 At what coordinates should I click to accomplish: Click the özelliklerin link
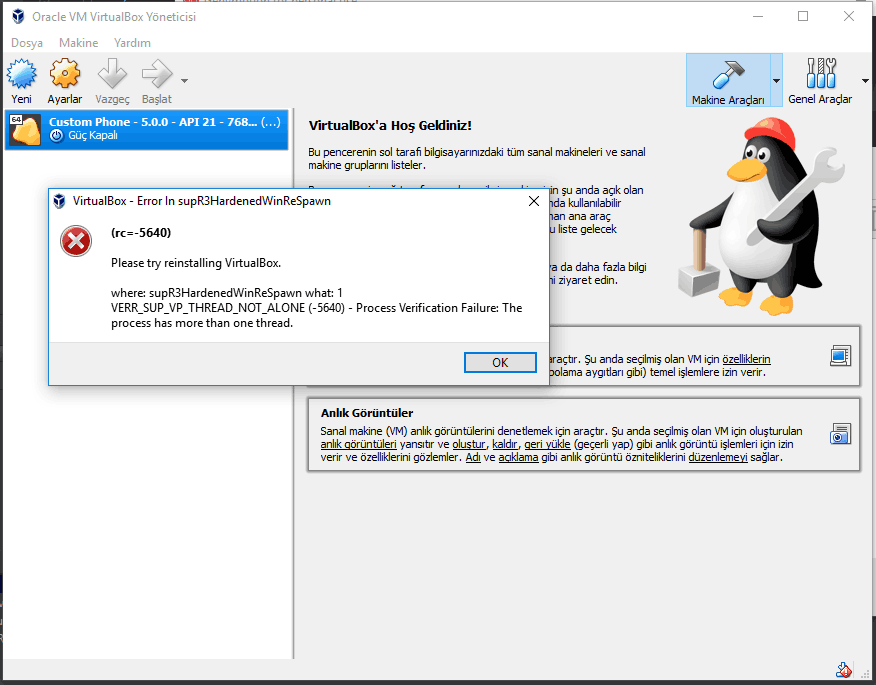(746, 359)
